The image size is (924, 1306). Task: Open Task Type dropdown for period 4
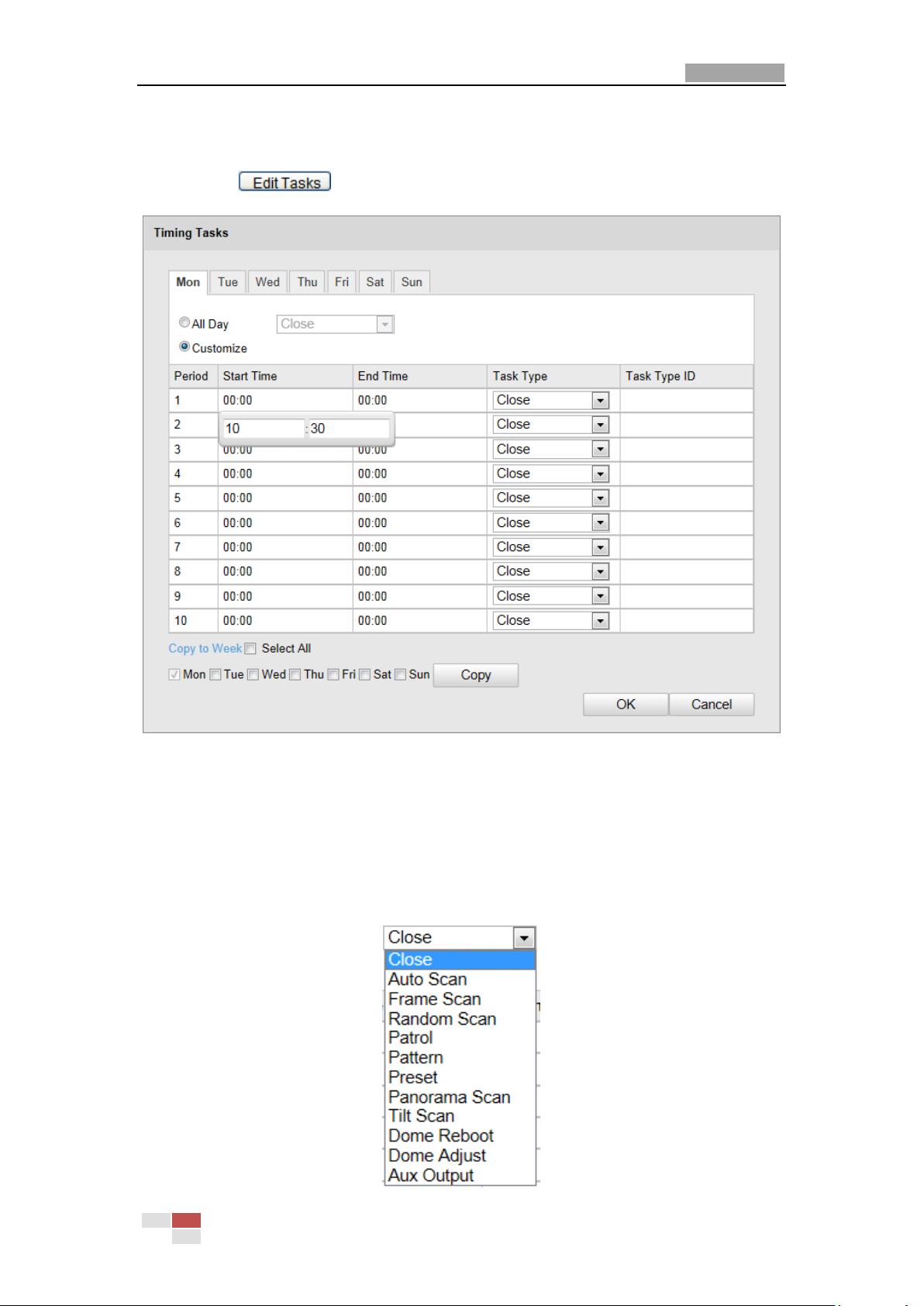[x=551, y=474]
